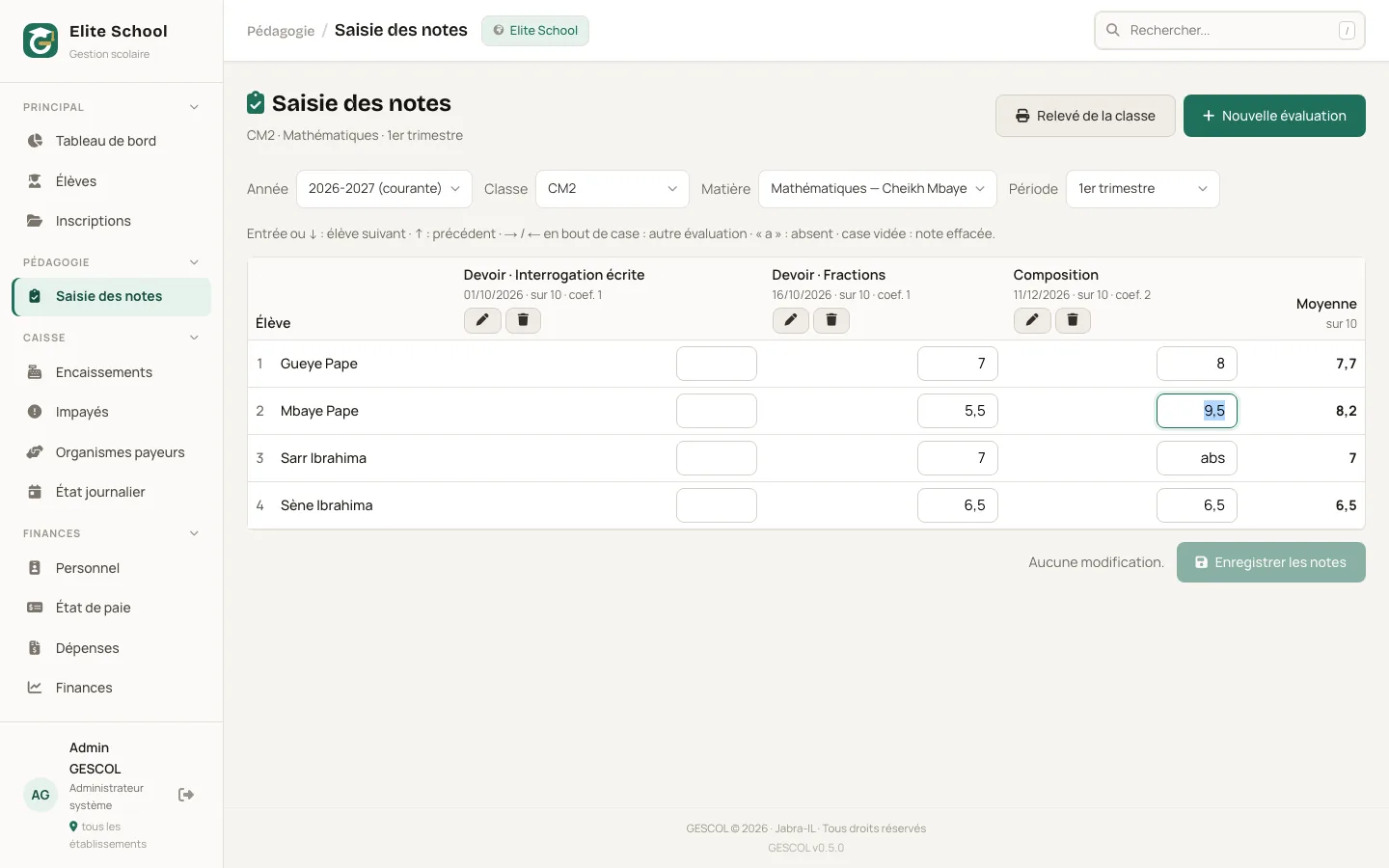Image resolution: width=1389 pixels, height=868 pixels.
Task: Open the Classe dropdown showing CM2
Action: click(x=613, y=189)
